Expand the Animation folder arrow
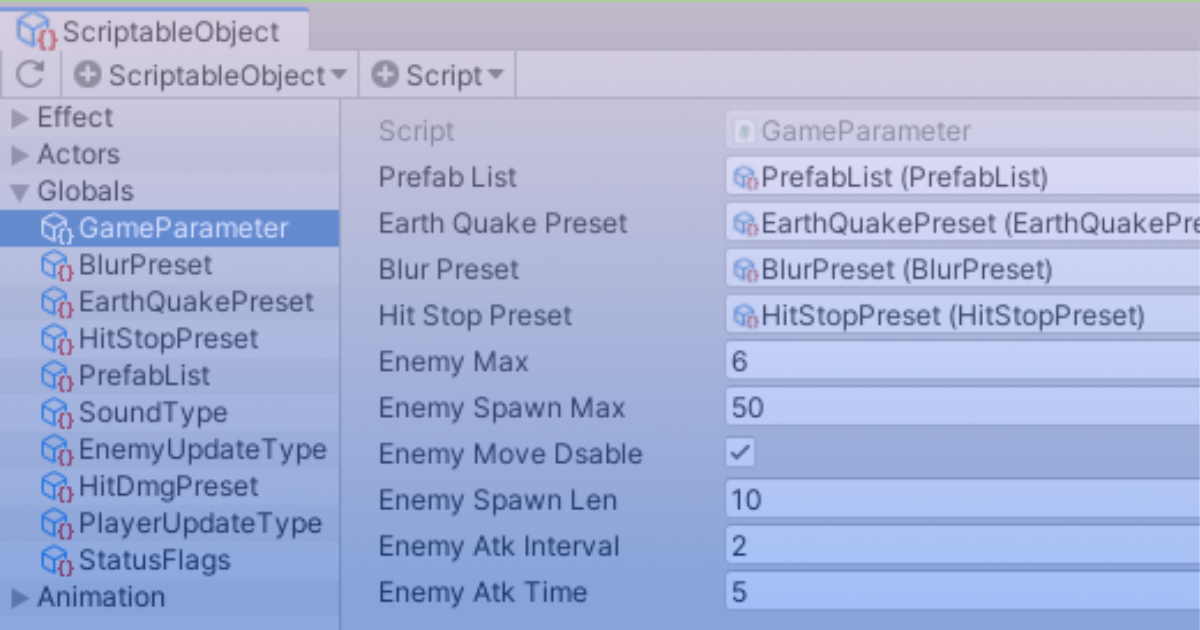1200x630 pixels. pyautogui.click(x=19, y=598)
